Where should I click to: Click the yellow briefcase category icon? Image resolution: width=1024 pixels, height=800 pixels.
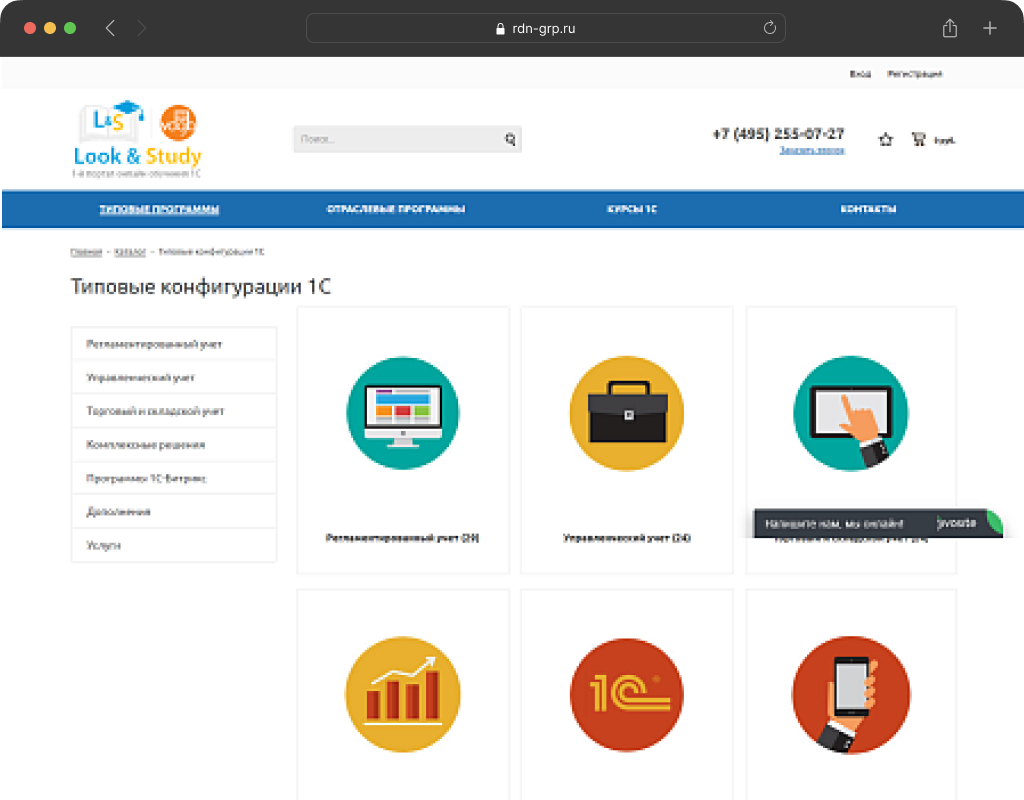(627, 413)
